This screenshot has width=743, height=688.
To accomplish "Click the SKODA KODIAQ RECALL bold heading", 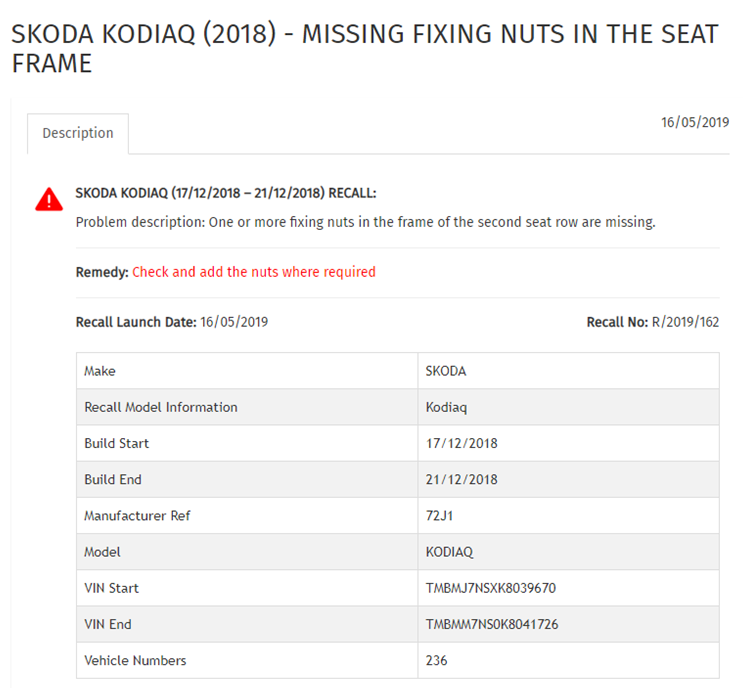I will (226, 193).
